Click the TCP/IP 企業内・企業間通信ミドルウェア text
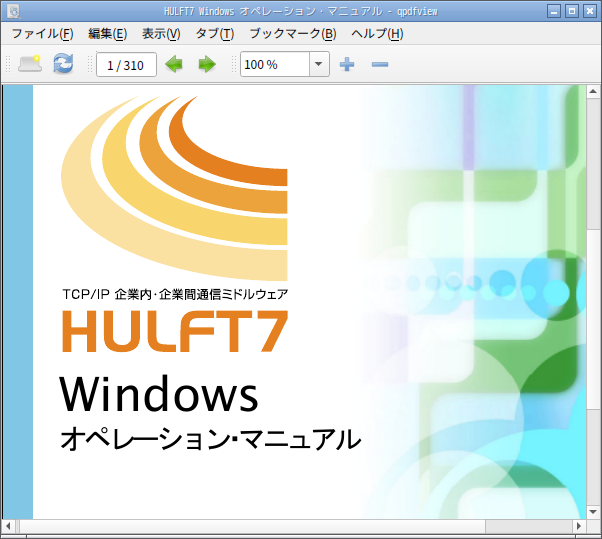Screen dimensions: 602x539 pyautogui.click(x=175, y=294)
